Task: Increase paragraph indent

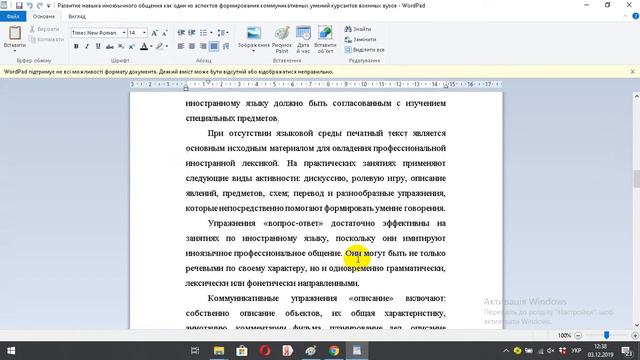Action: click(x=191, y=33)
